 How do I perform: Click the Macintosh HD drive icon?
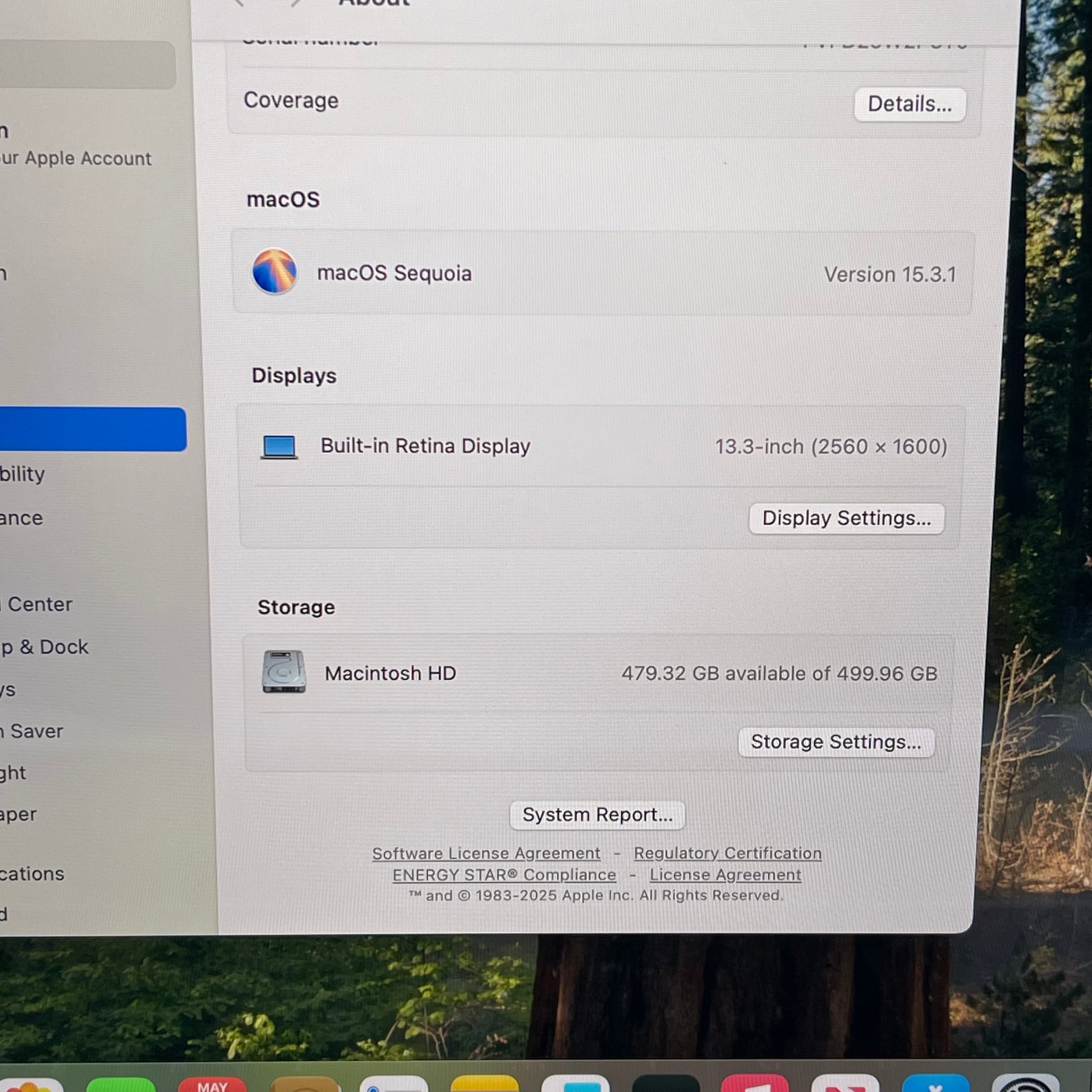(284, 672)
